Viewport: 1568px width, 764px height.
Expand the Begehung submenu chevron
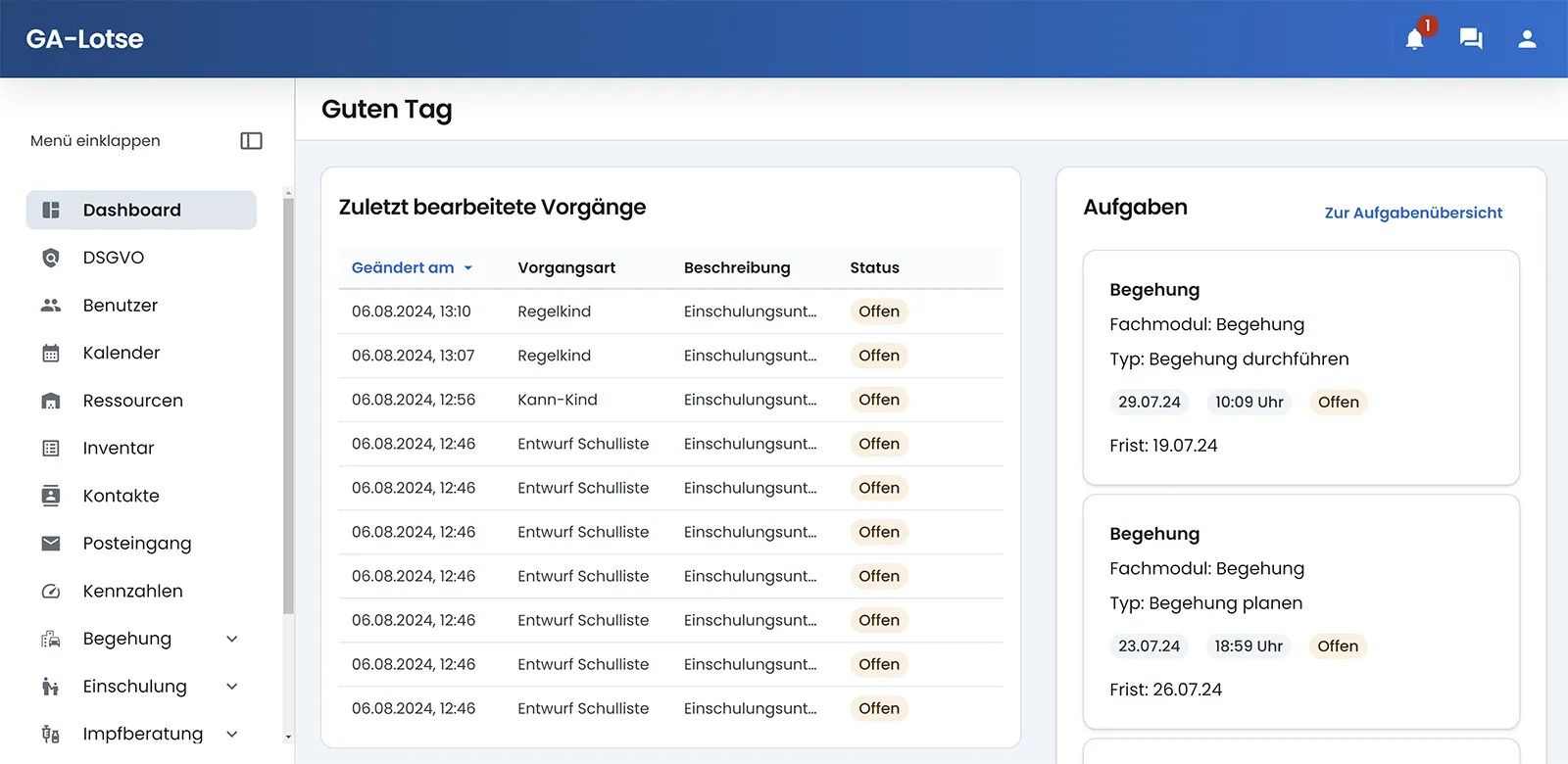coord(232,639)
